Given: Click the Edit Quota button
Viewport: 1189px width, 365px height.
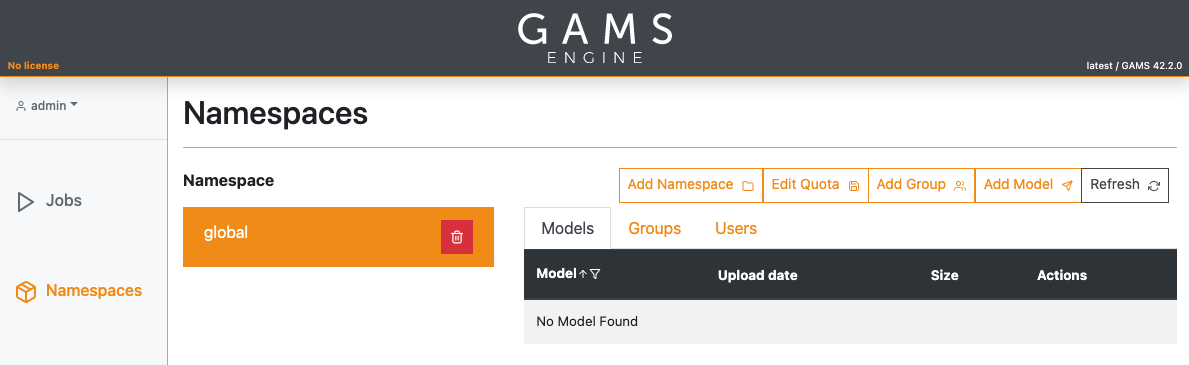Looking at the screenshot, I should click(x=815, y=185).
